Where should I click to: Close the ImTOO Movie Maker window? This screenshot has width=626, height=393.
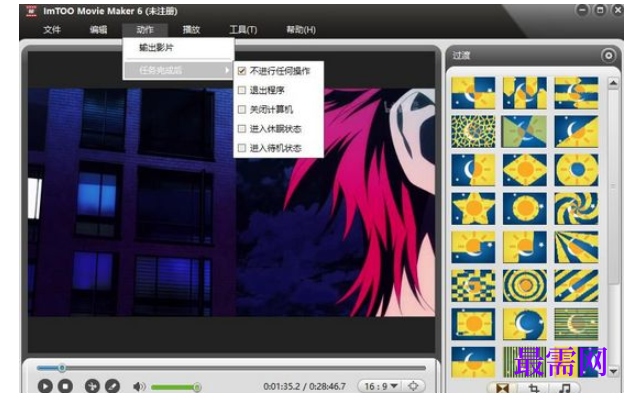(x=617, y=10)
